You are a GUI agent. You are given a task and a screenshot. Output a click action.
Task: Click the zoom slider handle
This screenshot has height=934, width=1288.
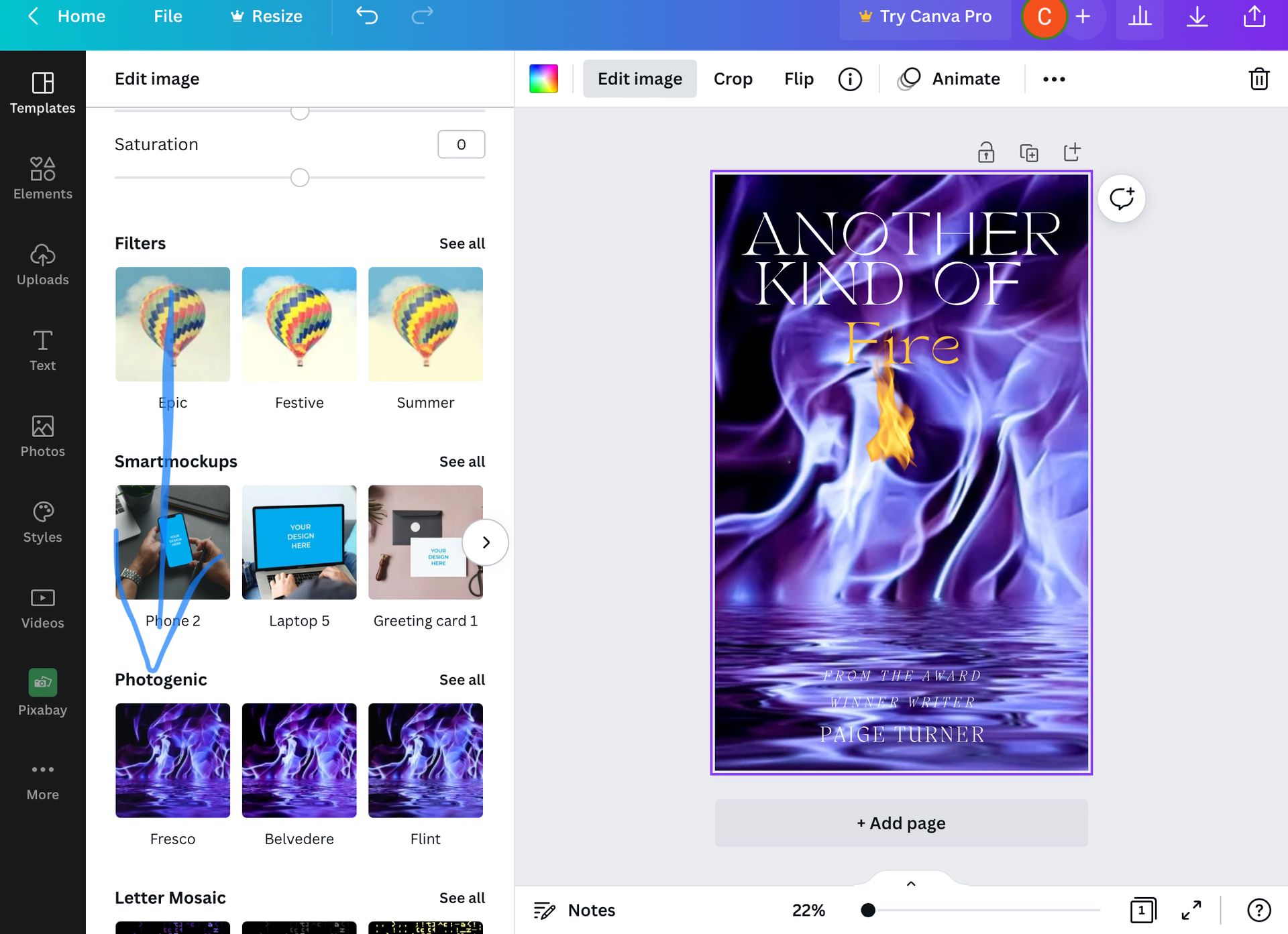pos(868,910)
